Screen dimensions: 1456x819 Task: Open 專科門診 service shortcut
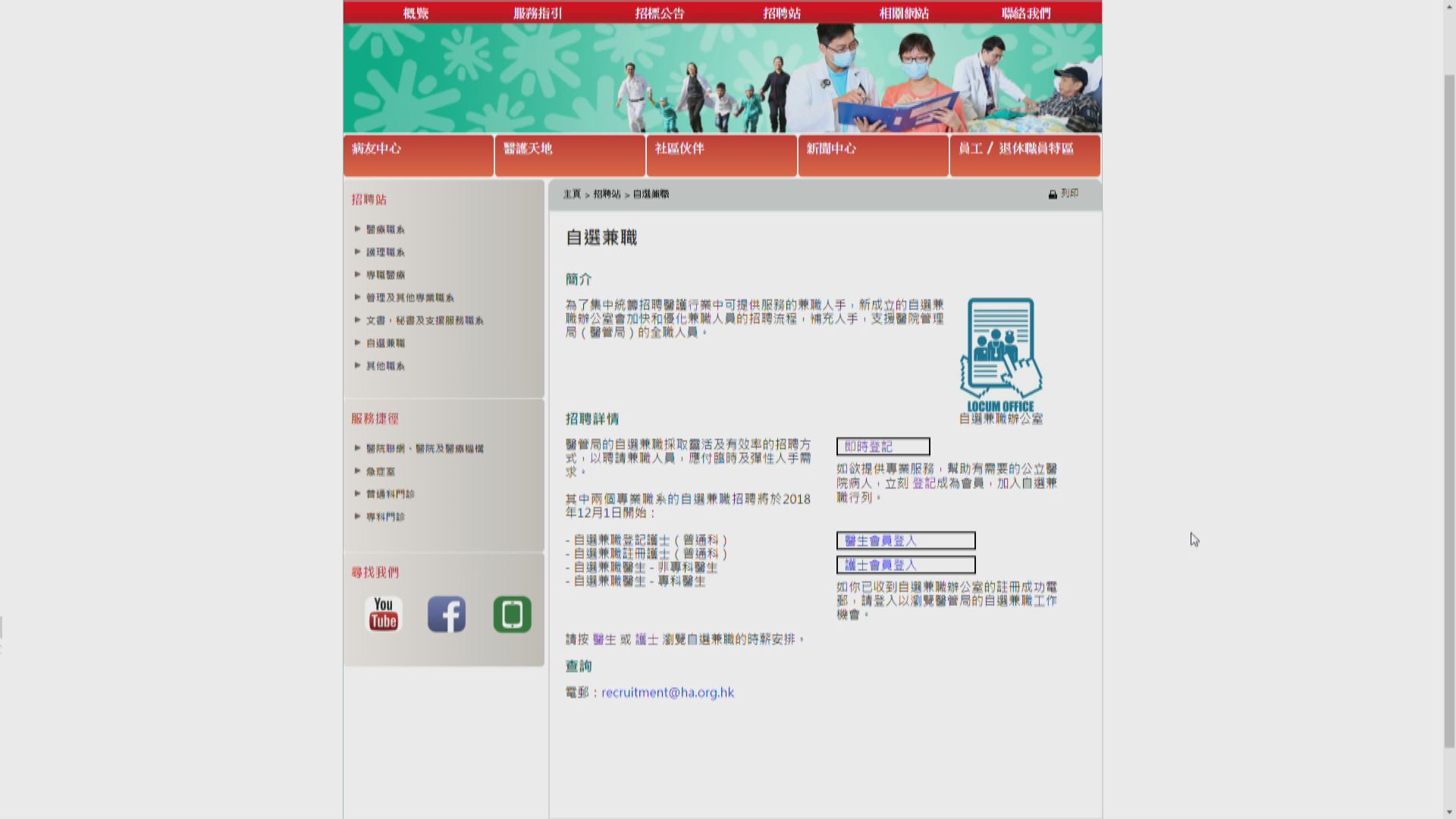point(385,517)
